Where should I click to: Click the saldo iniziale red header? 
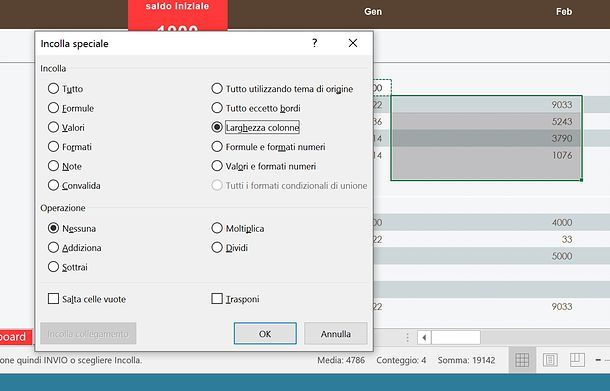point(178,14)
